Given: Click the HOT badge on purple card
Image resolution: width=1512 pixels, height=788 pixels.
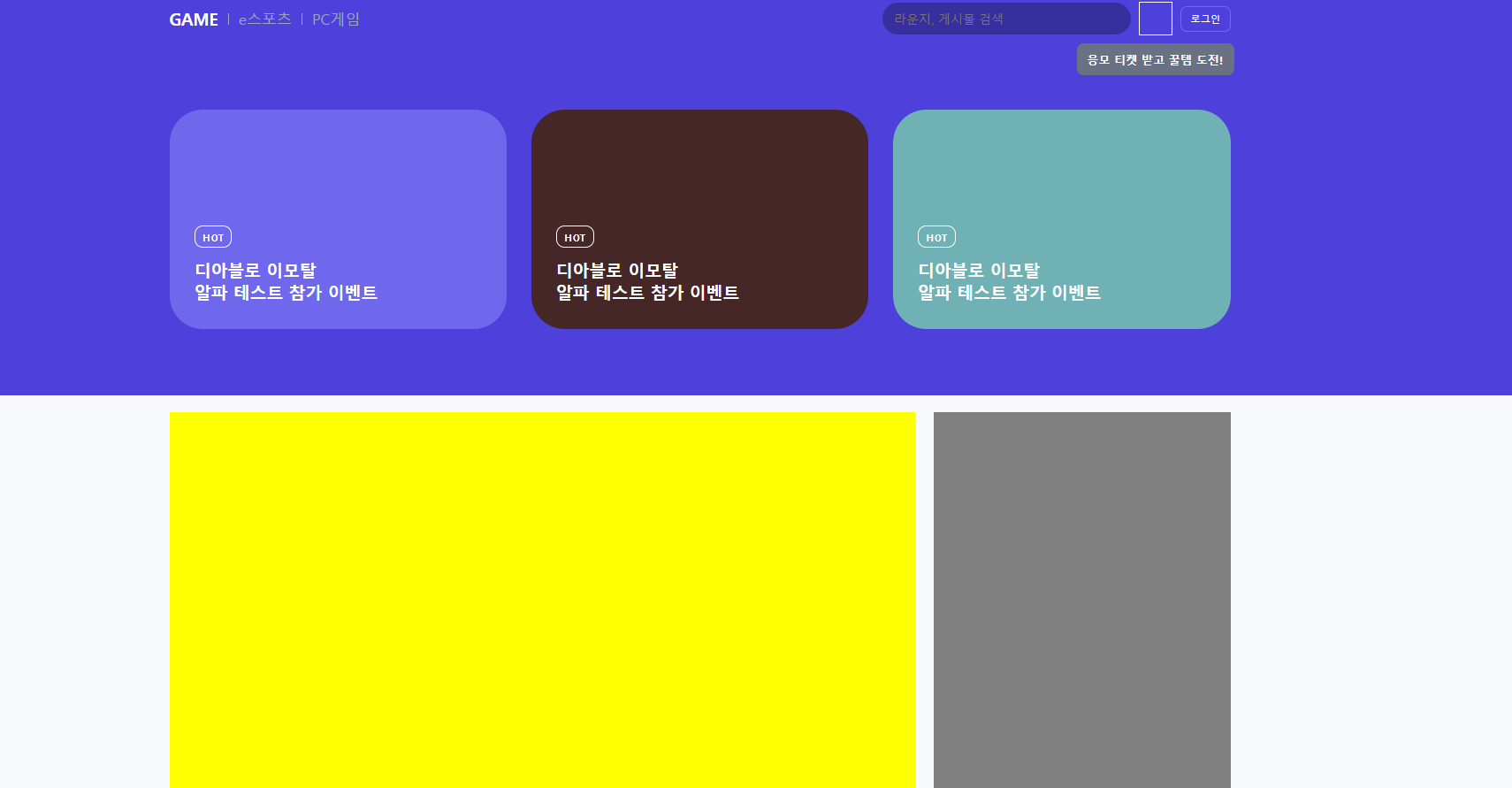Looking at the screenshot, I should (213, 237).
